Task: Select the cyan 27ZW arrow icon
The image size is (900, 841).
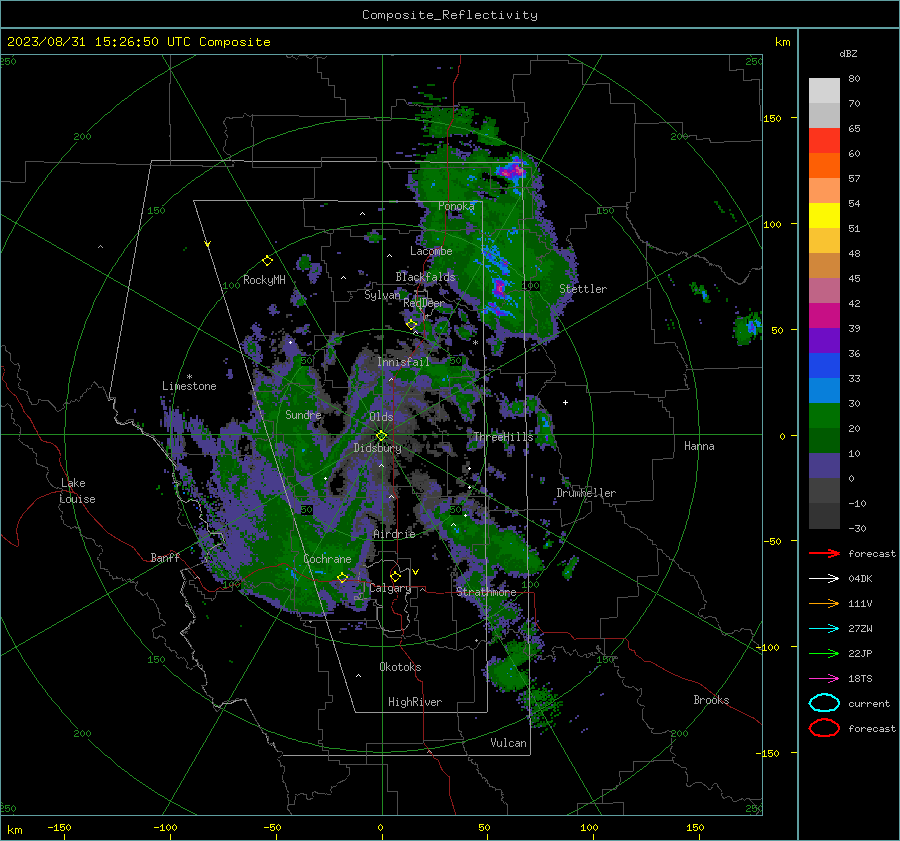Action: (824, 629)
